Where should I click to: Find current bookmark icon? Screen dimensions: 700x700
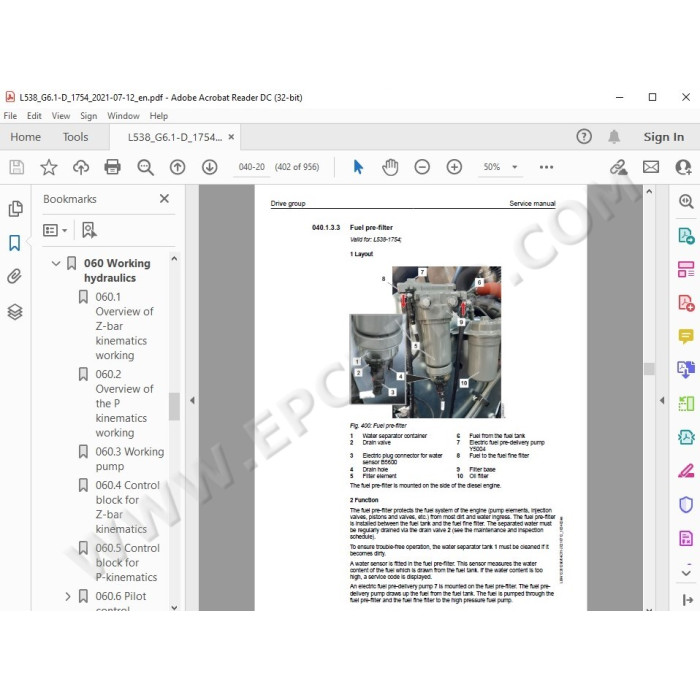[89, 230]
